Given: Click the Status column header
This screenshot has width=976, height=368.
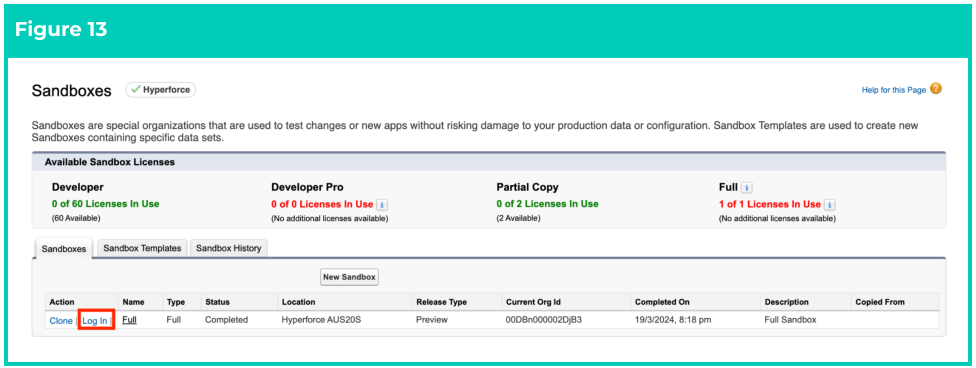Looking at the screenshot, I should pos(217,302).
